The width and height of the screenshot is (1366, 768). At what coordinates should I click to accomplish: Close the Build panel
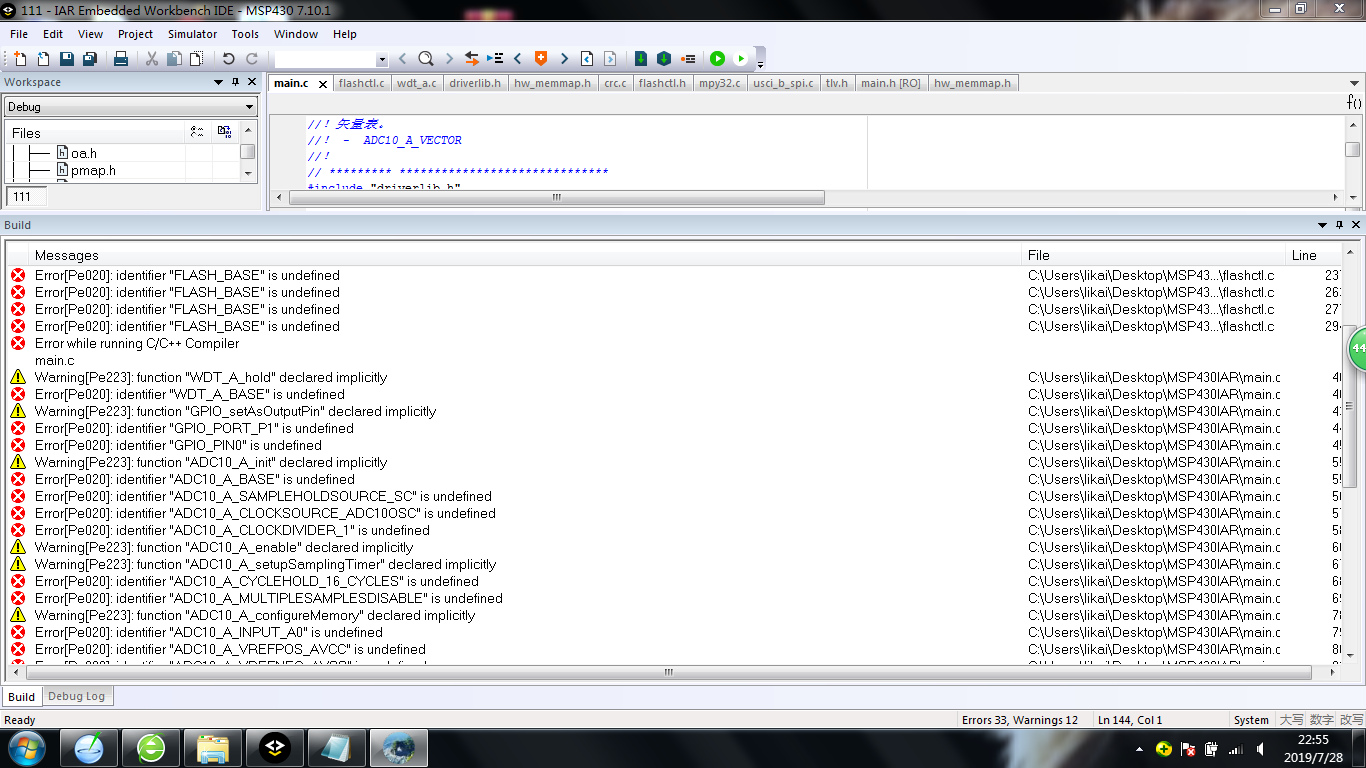click(x=1356, y=225)
